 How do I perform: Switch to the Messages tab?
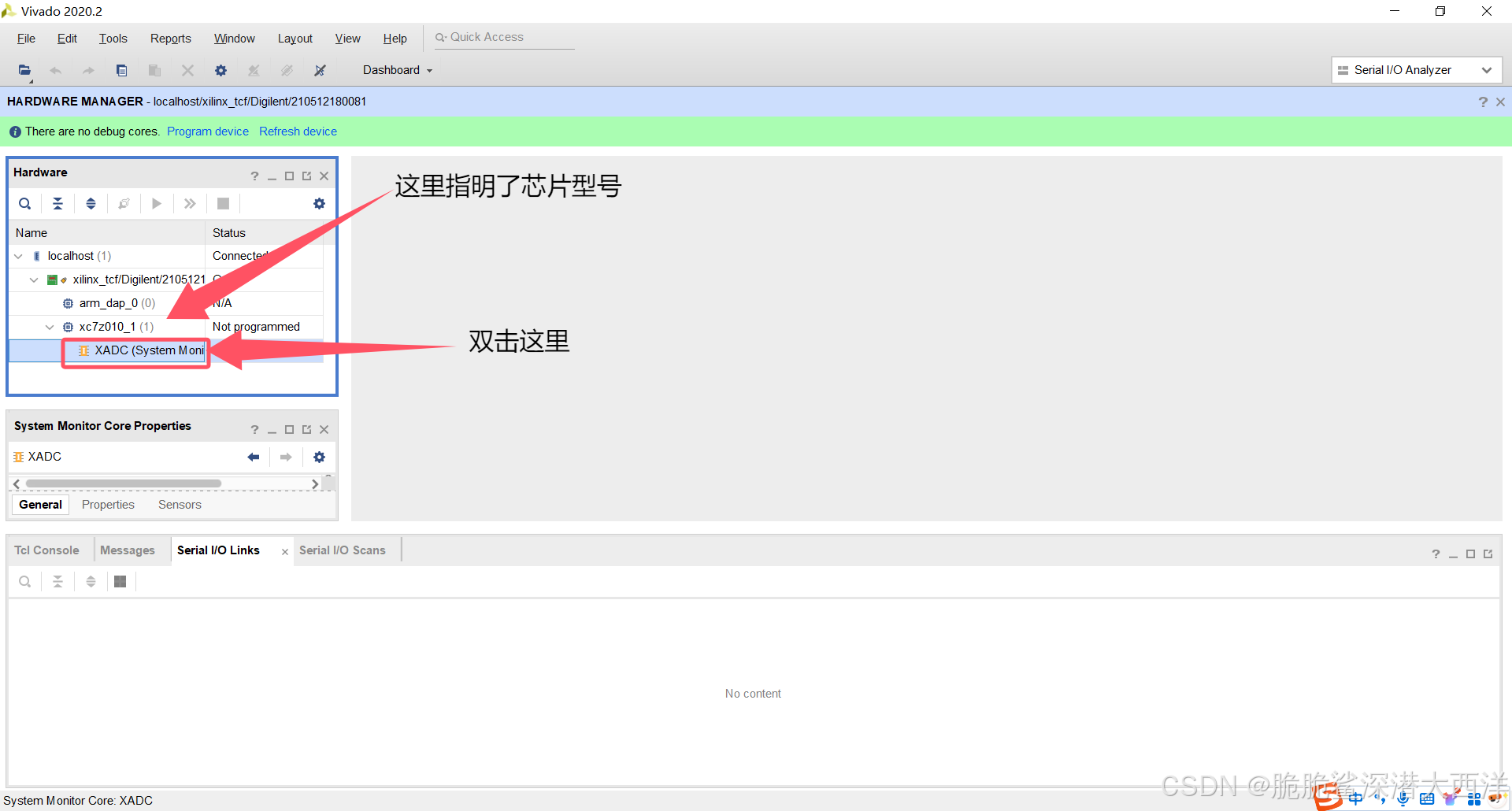[128, 550]
